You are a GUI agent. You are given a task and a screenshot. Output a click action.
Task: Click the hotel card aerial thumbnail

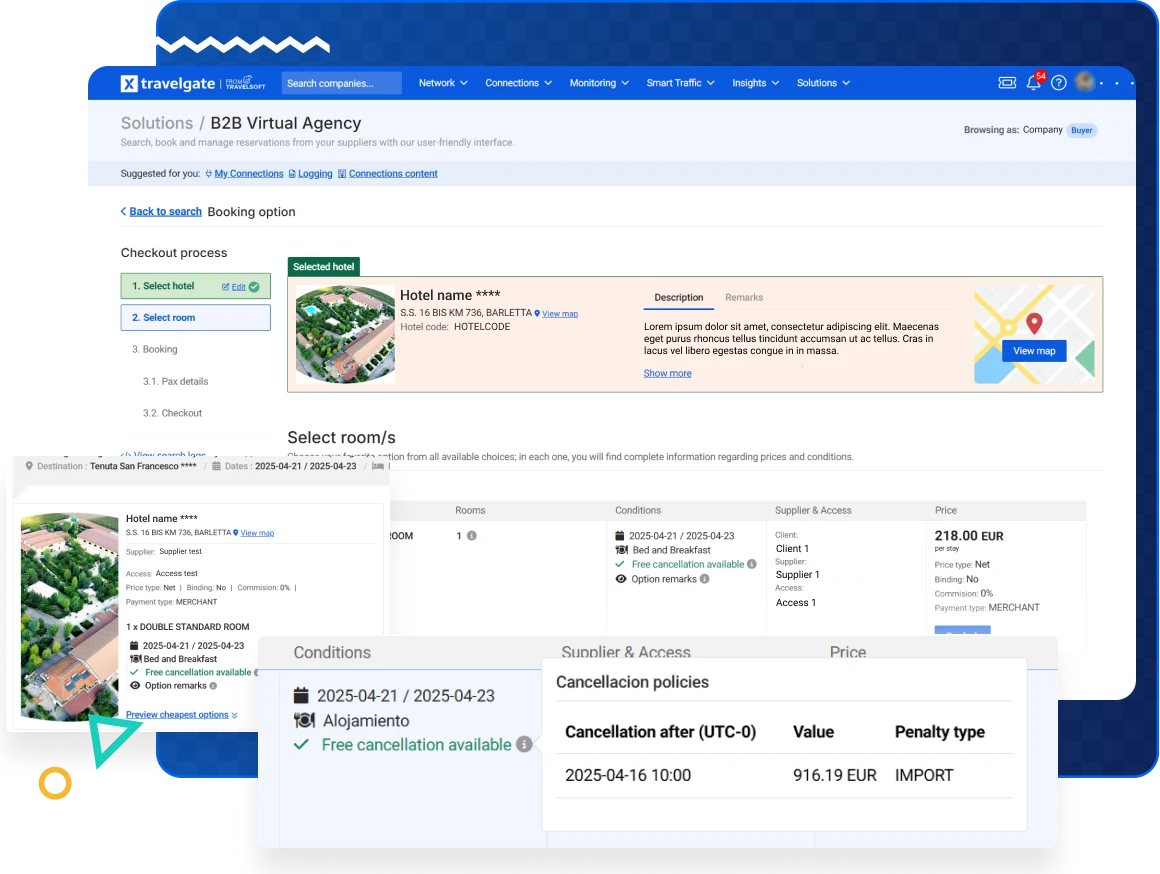click(x=70, y=616)
